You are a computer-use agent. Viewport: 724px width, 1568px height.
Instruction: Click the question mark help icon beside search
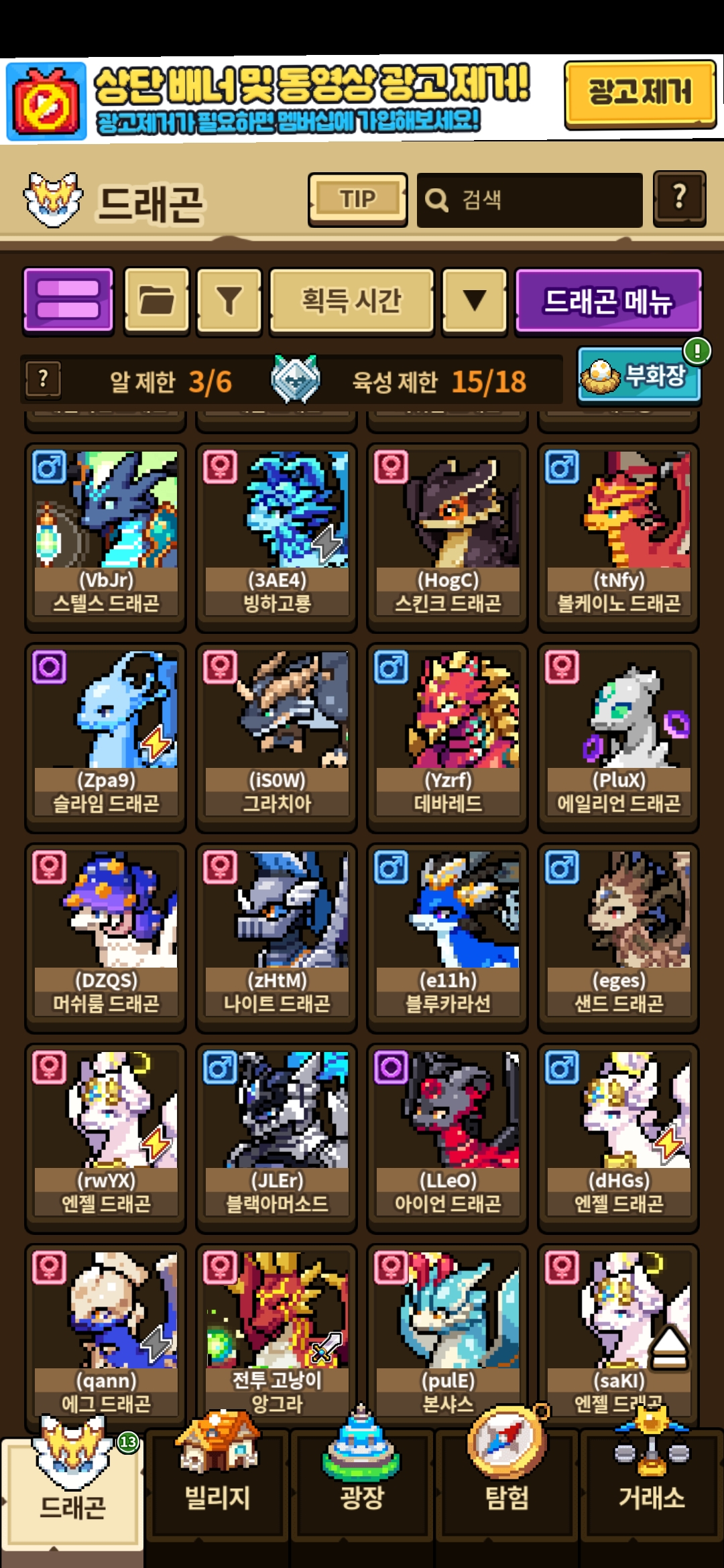679,199
